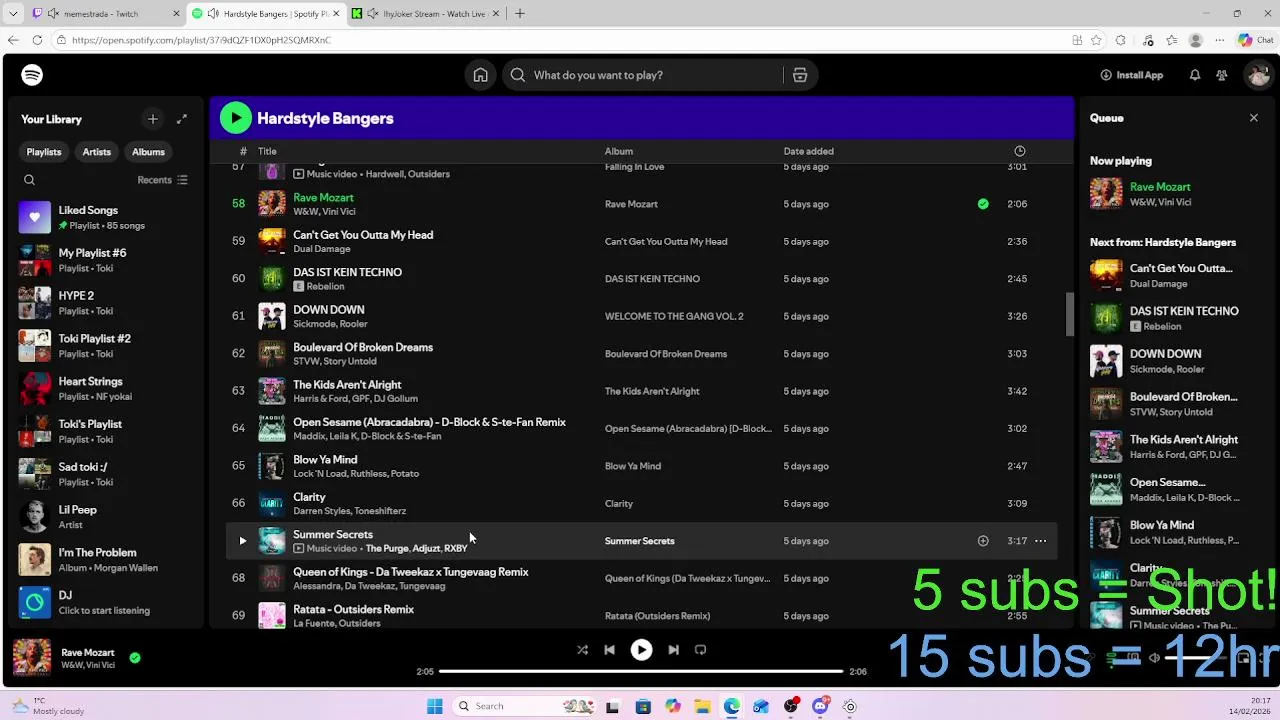
Task: Favorite this page with address bar star
Action: click(1097, 40)
